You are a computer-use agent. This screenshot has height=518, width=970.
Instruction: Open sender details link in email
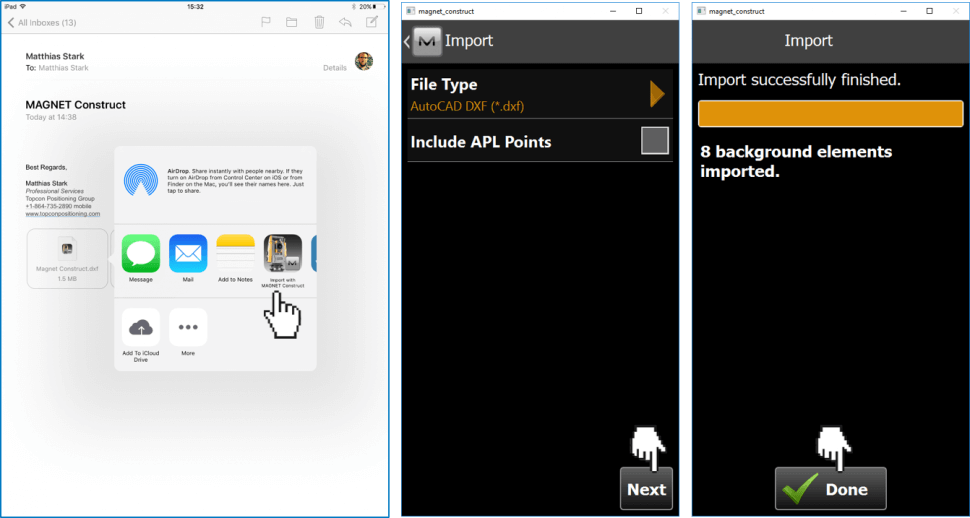(335, 68)
